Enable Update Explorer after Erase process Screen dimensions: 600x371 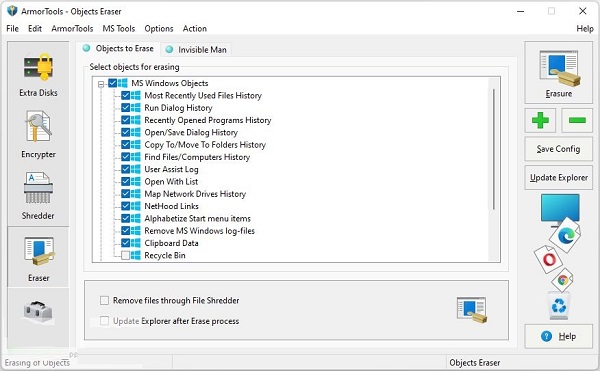104,321
